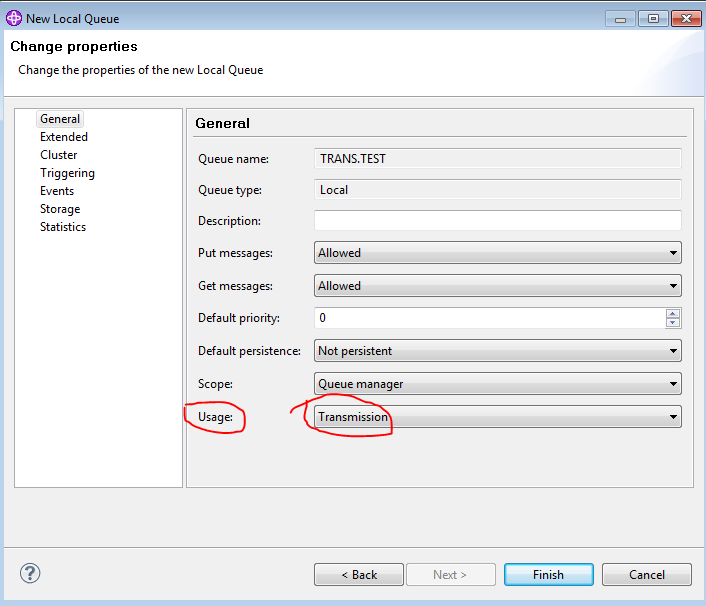The image size is (706, 606).
Task: Decrease Default priority with down arrow
Action: (673, 323)
